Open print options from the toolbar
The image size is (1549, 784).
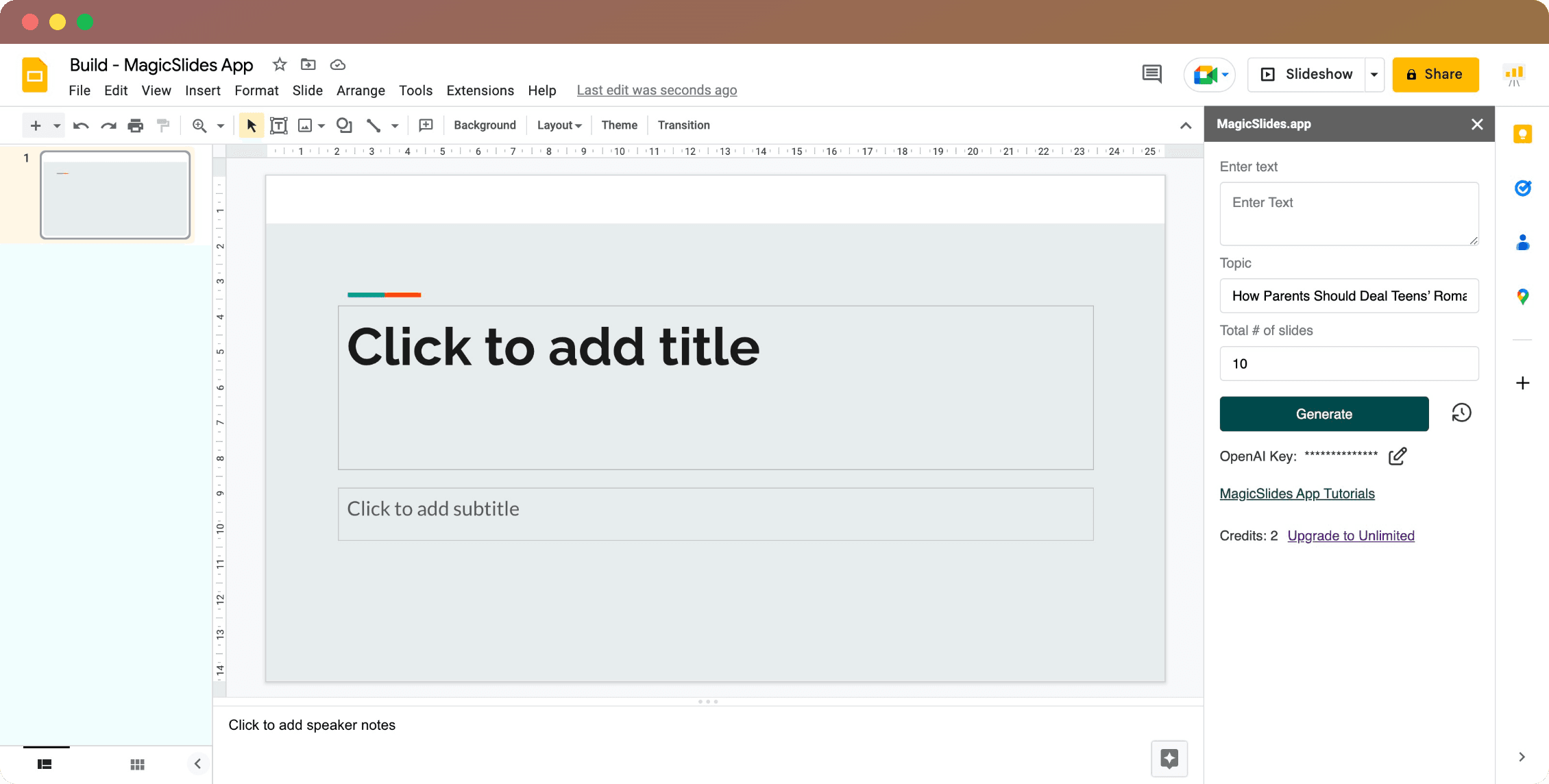[136, 125]
